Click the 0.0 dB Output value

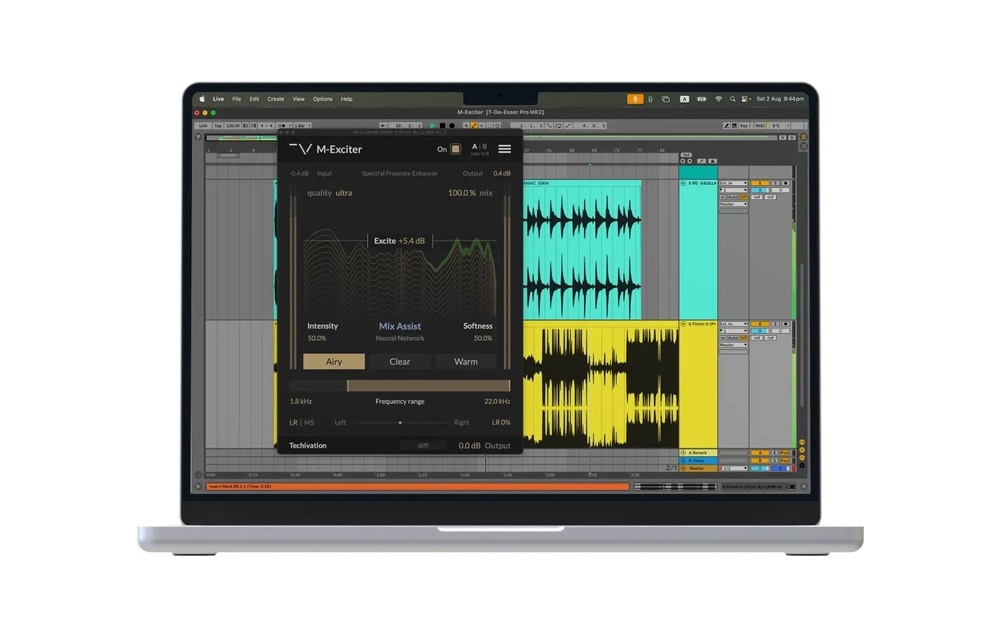[469, 446]
